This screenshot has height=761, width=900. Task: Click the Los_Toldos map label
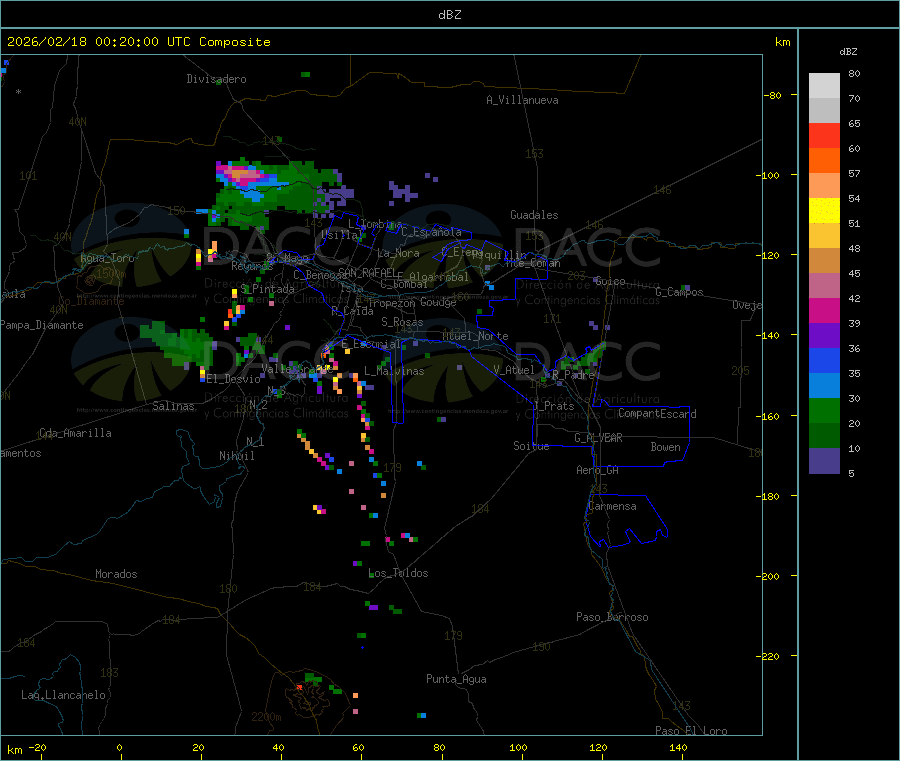[x=398, y=573]
